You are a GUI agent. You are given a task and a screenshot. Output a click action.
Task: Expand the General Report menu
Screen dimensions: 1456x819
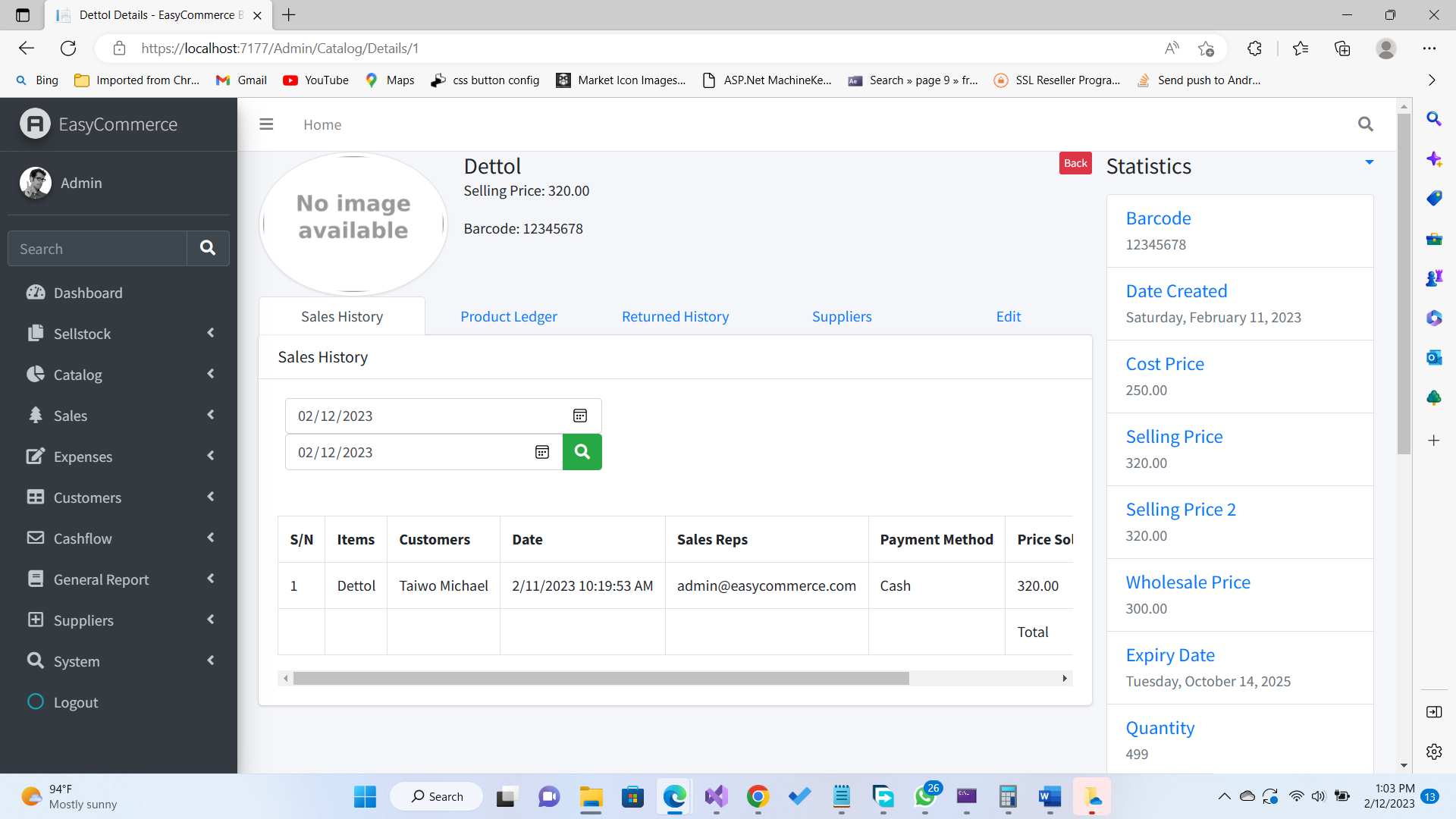click(x=101, y=579)
